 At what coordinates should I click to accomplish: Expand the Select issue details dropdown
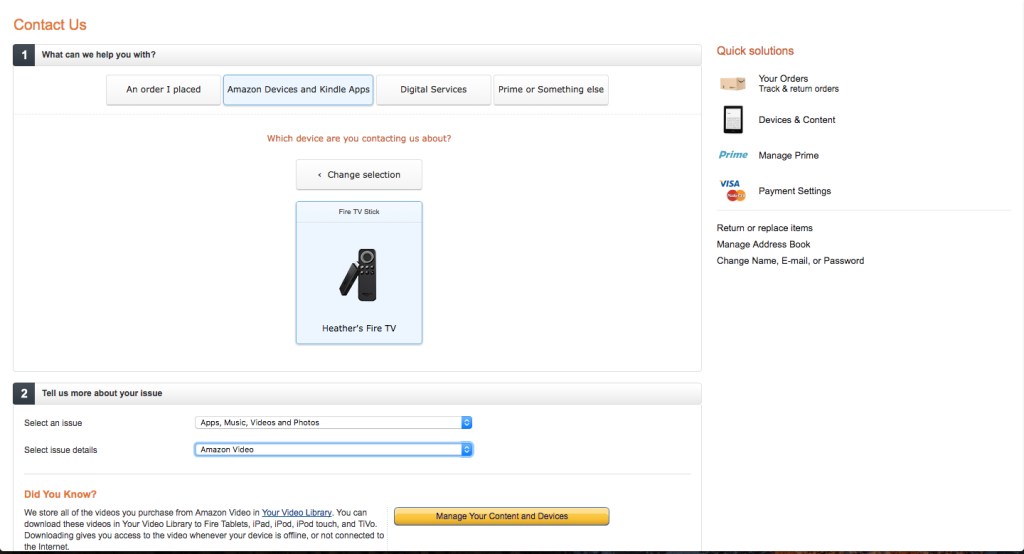tap(333, 450)
